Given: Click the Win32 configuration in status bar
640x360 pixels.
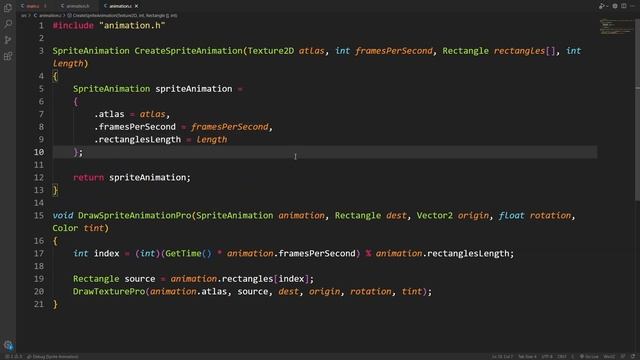Looking at the screenshot, I should coord(609,357).
